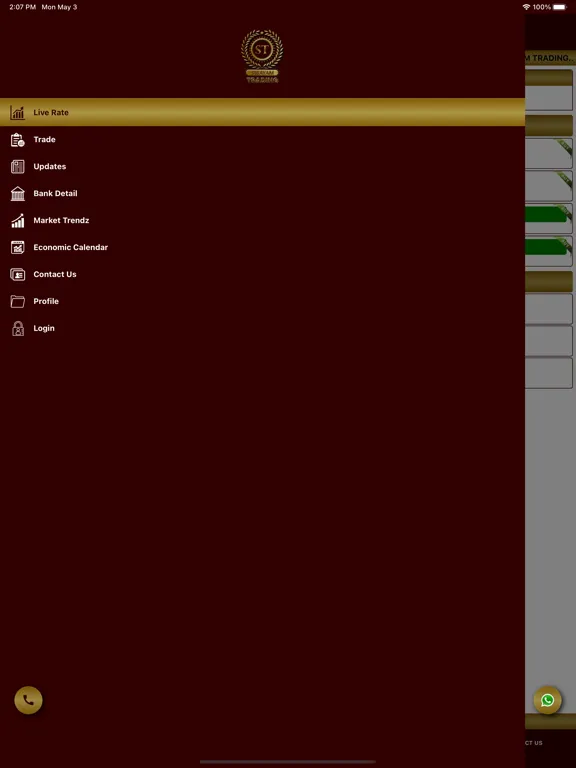Click the 2:07 PM clock text

(x=23, y=7)
